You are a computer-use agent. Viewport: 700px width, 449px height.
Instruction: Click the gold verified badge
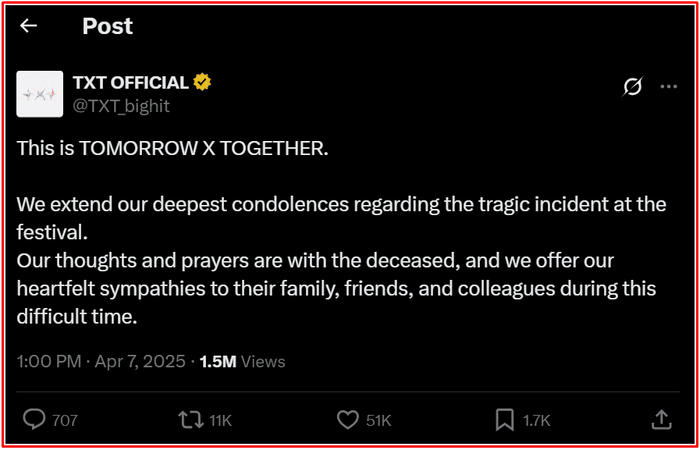click(x=201, y=82)
